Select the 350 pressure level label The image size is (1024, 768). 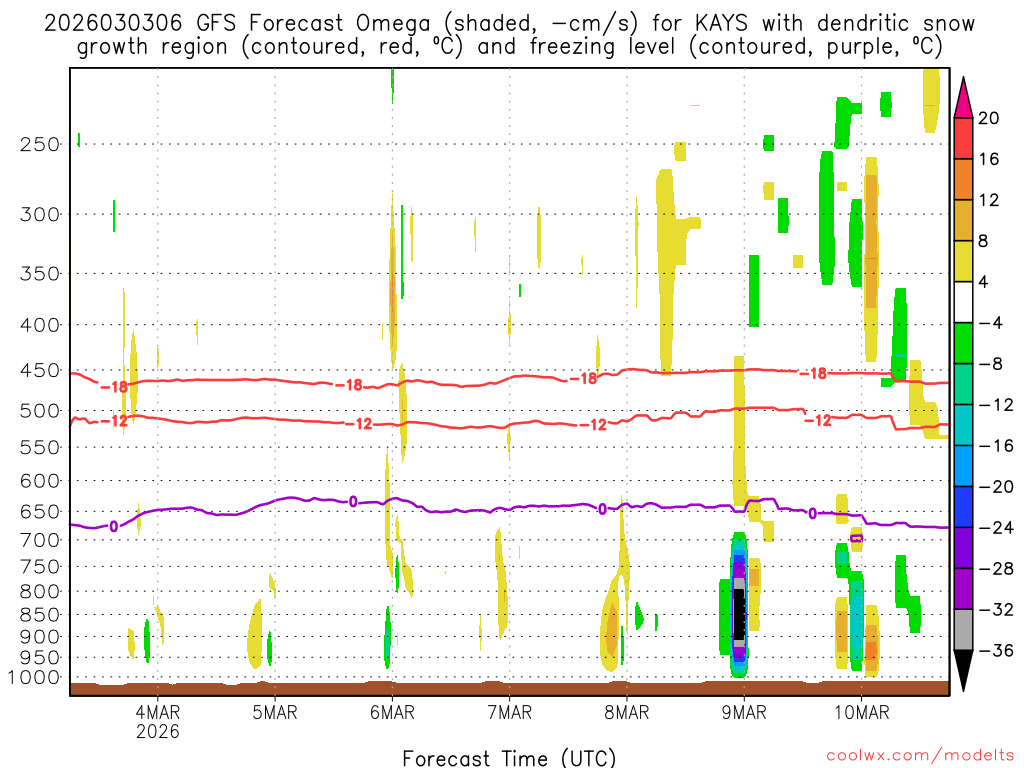40,274
